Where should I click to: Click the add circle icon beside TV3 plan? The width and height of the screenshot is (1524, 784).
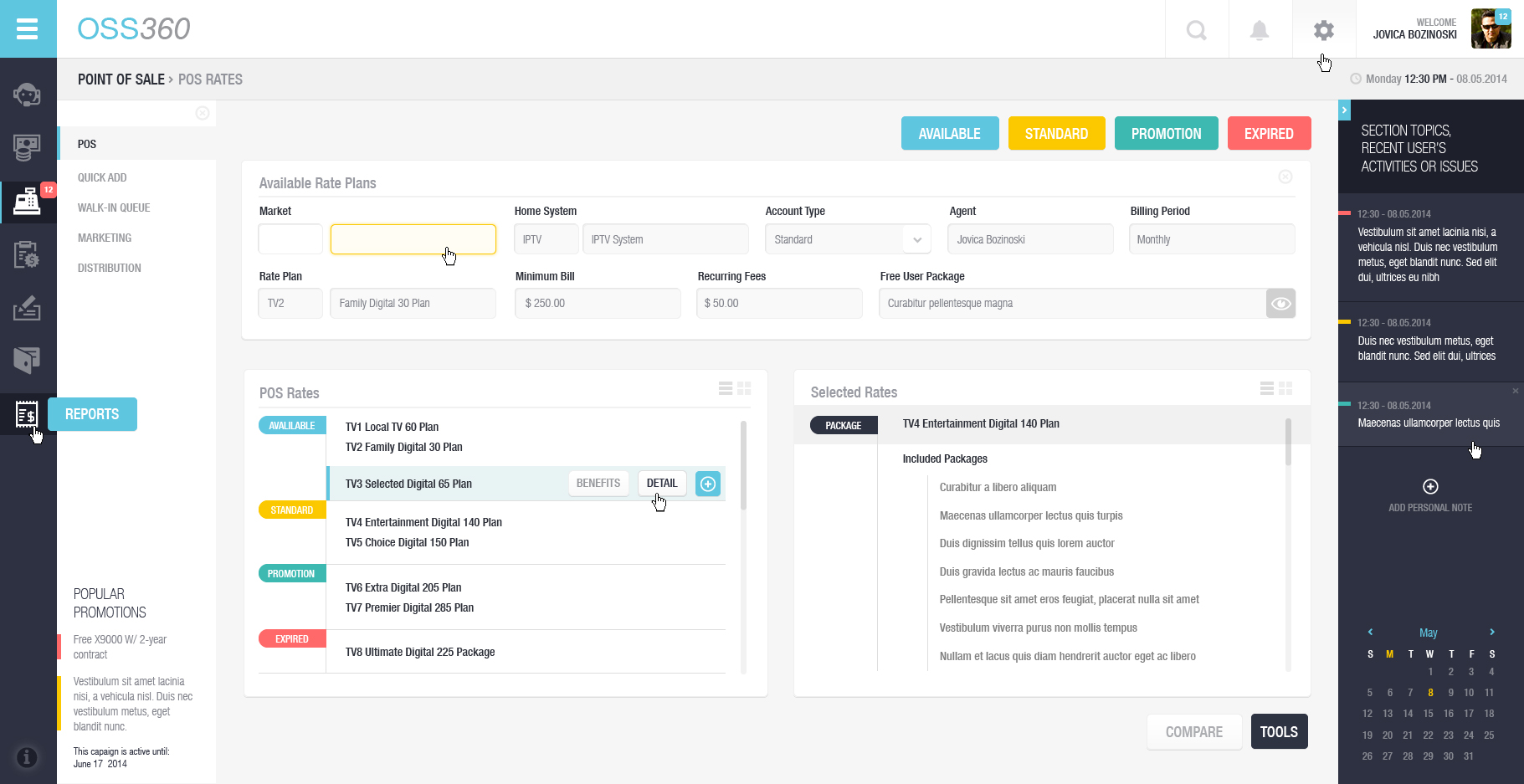coord(708,484)
